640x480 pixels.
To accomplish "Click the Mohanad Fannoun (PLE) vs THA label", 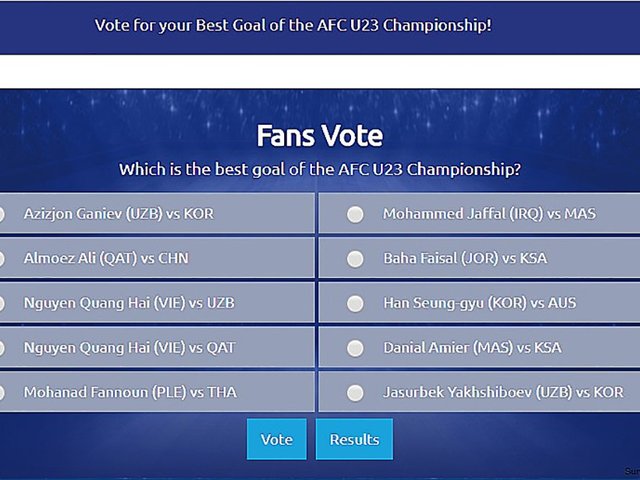I will [x=130, y=392].
